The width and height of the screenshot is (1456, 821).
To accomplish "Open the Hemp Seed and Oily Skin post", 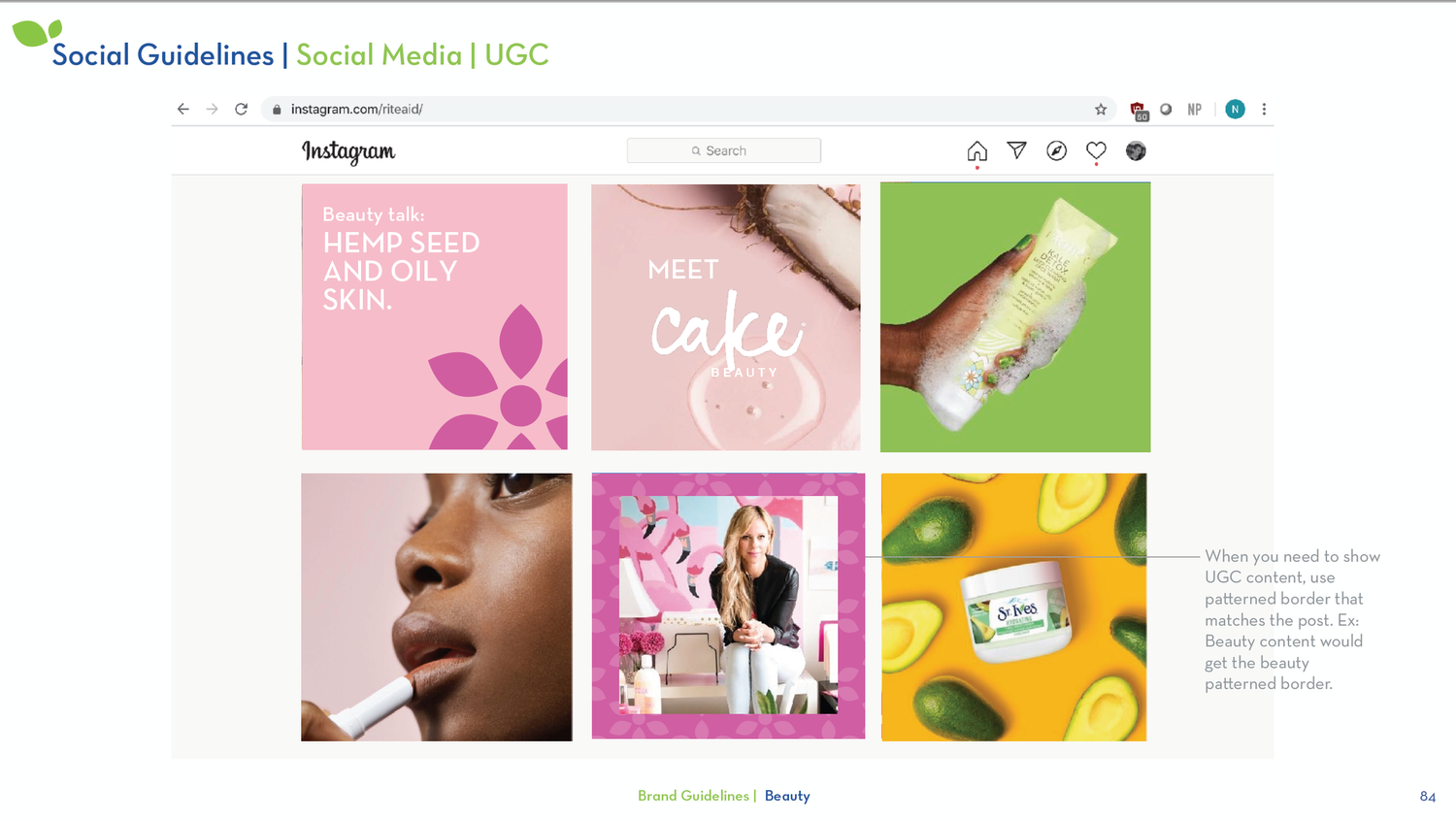I will coord(435,316).
